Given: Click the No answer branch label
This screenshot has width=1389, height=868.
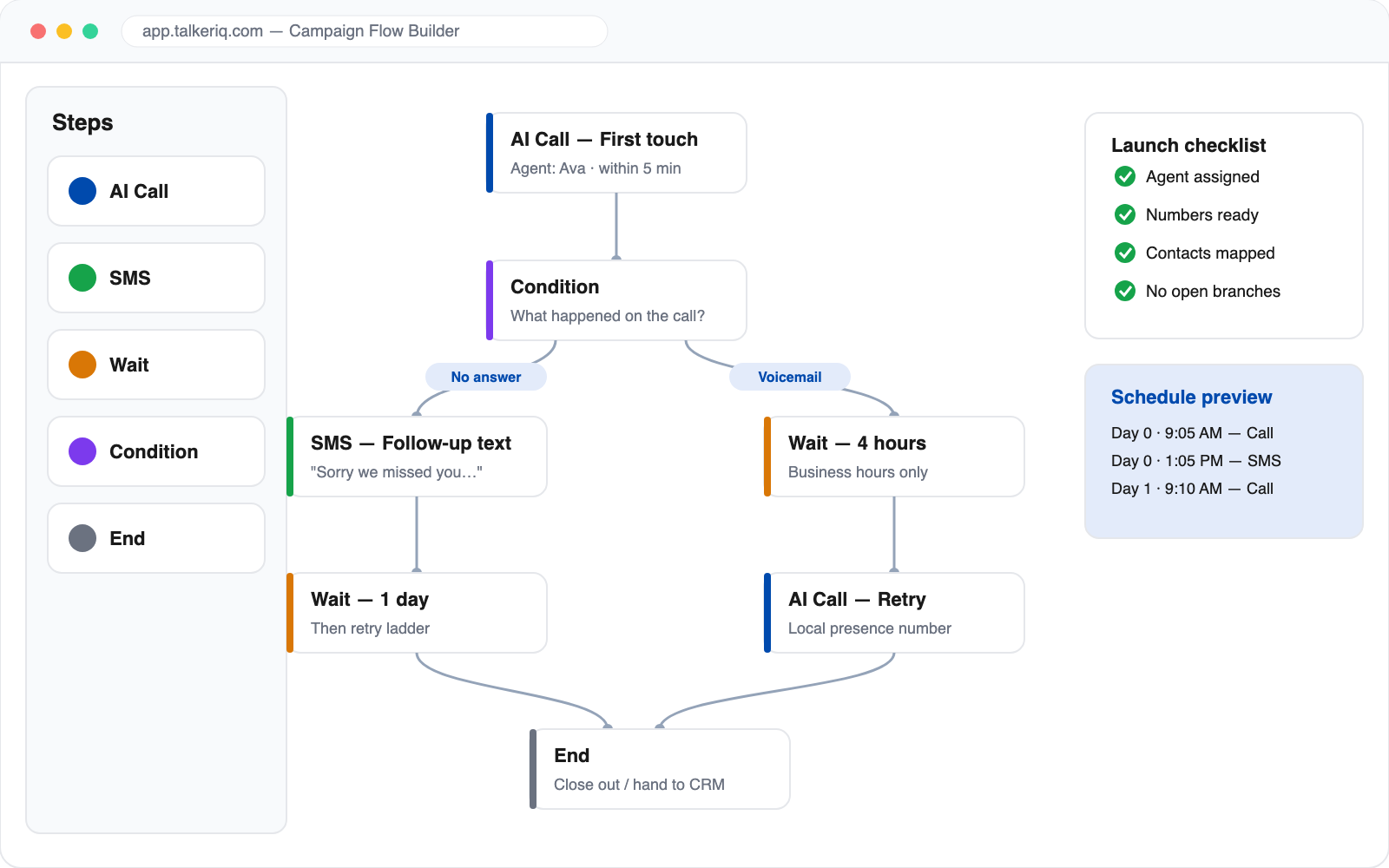Looking at the screenshot, I should click(x=486, y=377).
